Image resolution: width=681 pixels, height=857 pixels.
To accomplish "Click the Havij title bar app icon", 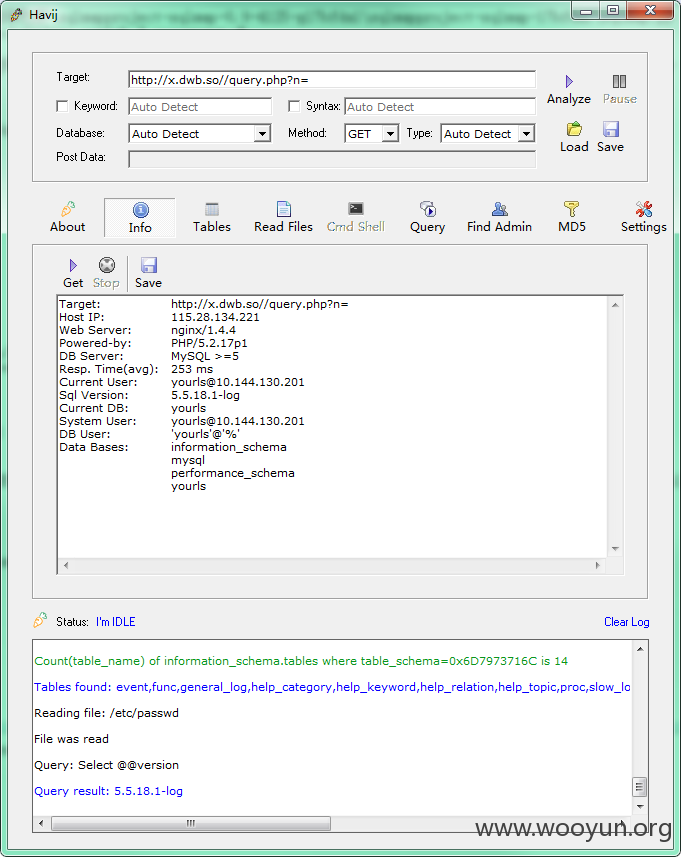I will coord(16,15).
